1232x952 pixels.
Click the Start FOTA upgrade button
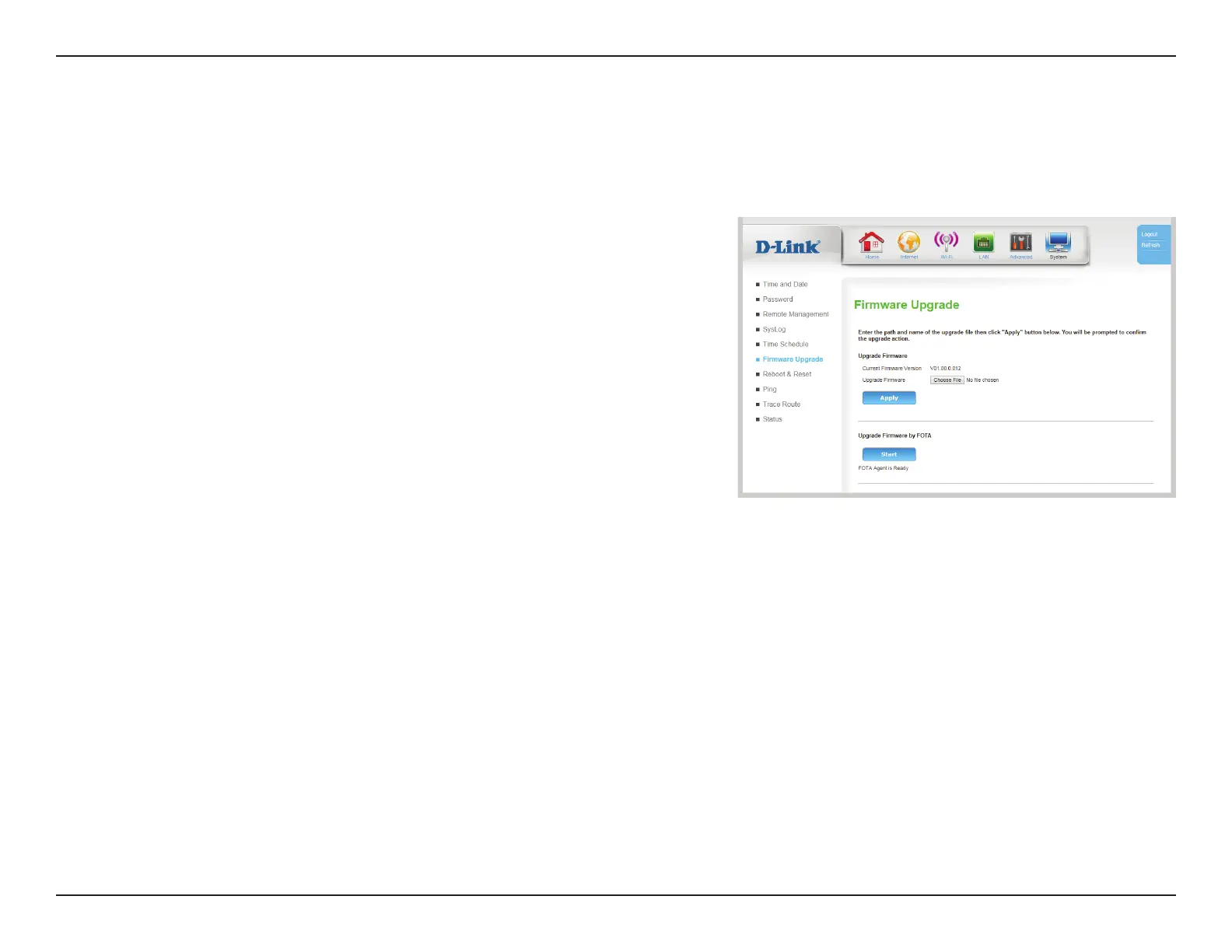coord(889,454)
